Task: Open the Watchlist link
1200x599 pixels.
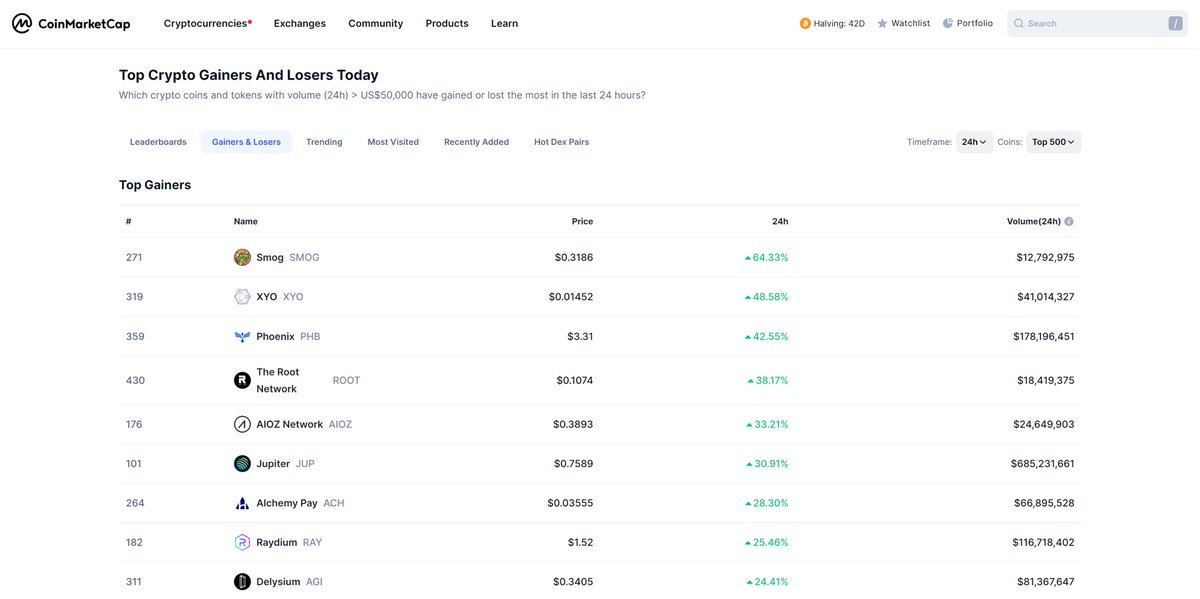Action: point(903,23)
